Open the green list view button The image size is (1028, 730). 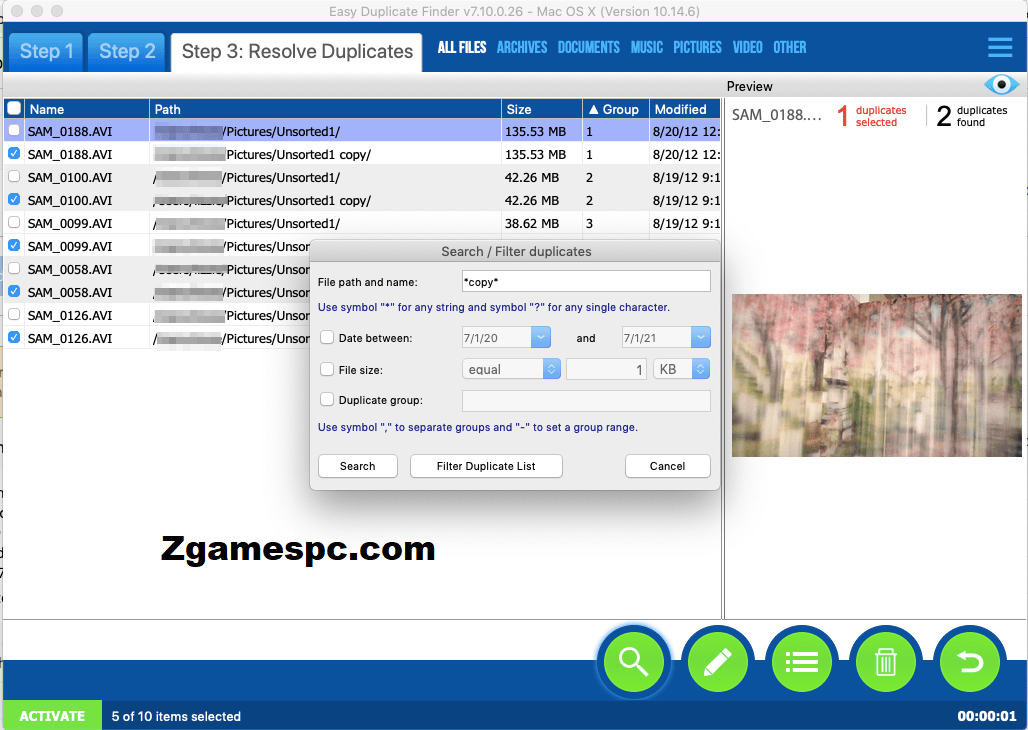point(801,662)
